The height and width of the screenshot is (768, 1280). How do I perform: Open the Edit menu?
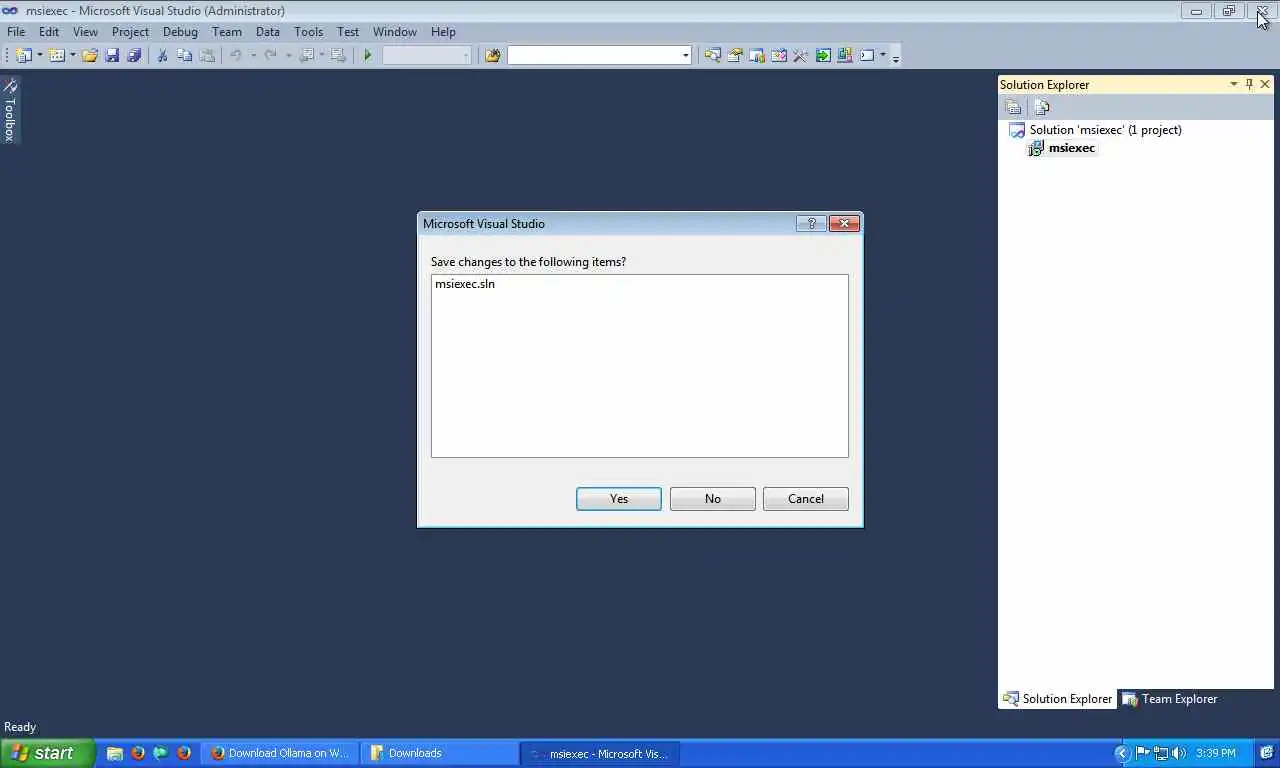pyautogui.click(x=49, y=32)
